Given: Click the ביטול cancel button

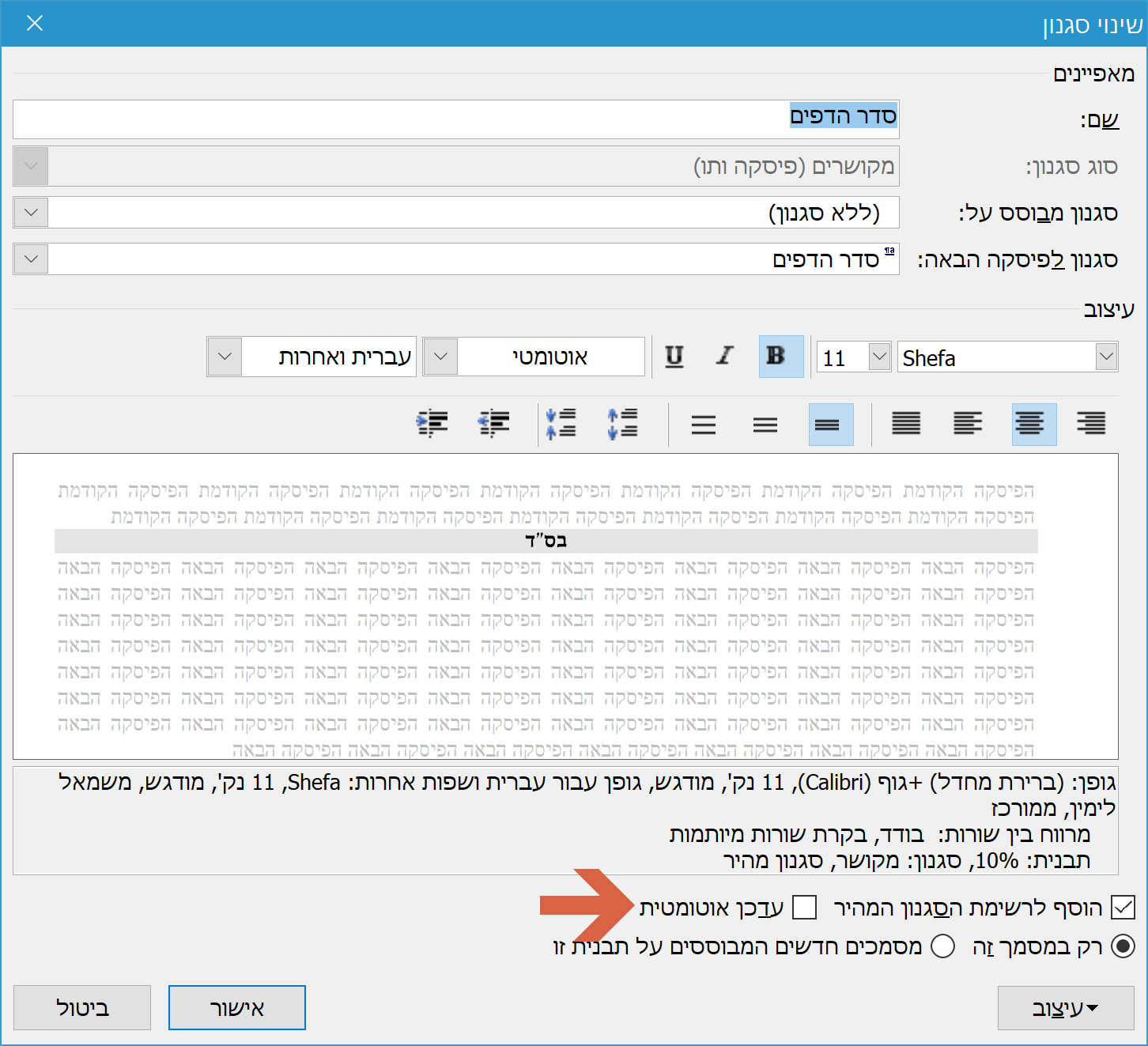Looking at the screenshot, I should pos(82,1008).
